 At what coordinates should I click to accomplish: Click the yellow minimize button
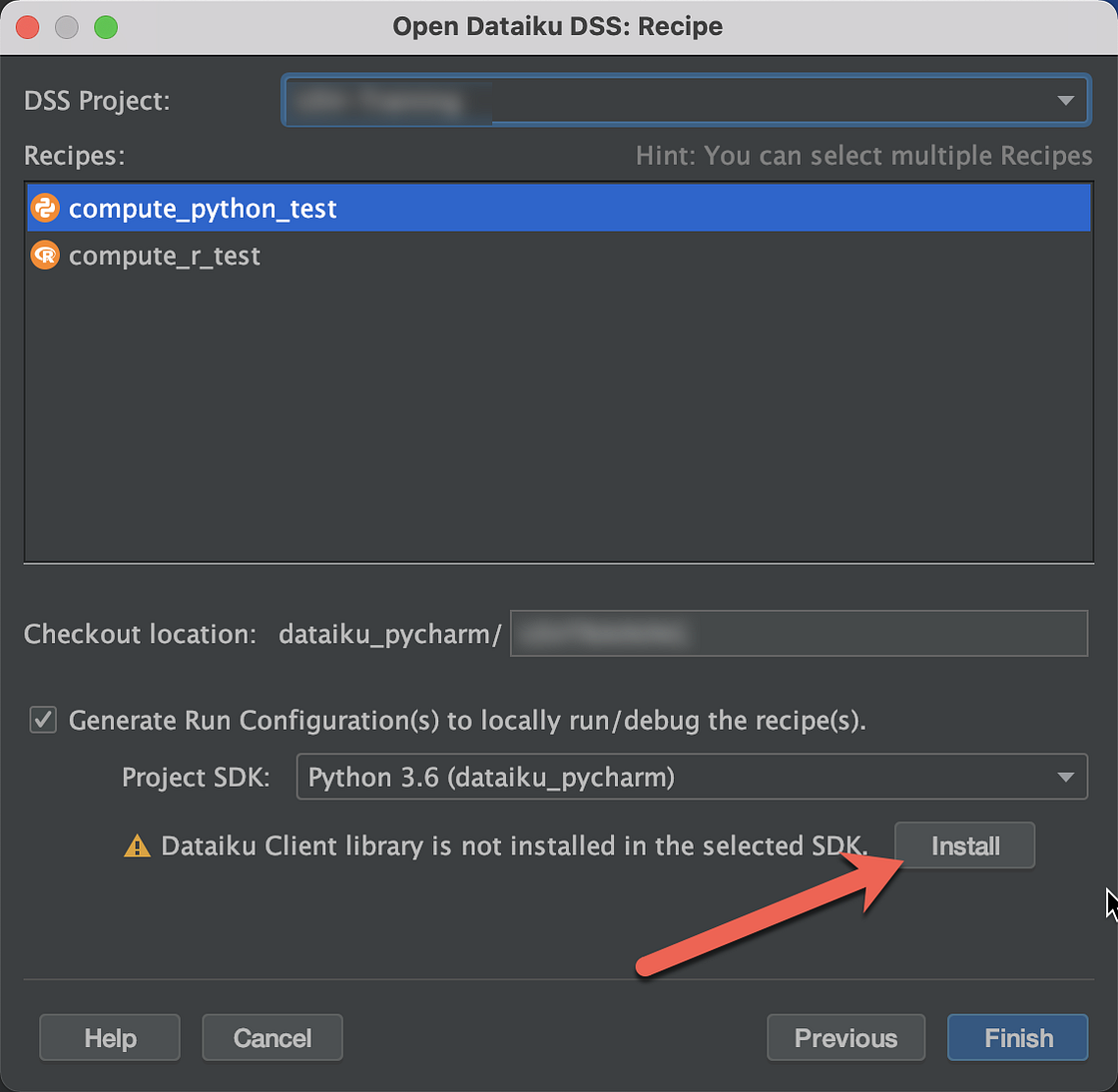(x=66, y=27)
